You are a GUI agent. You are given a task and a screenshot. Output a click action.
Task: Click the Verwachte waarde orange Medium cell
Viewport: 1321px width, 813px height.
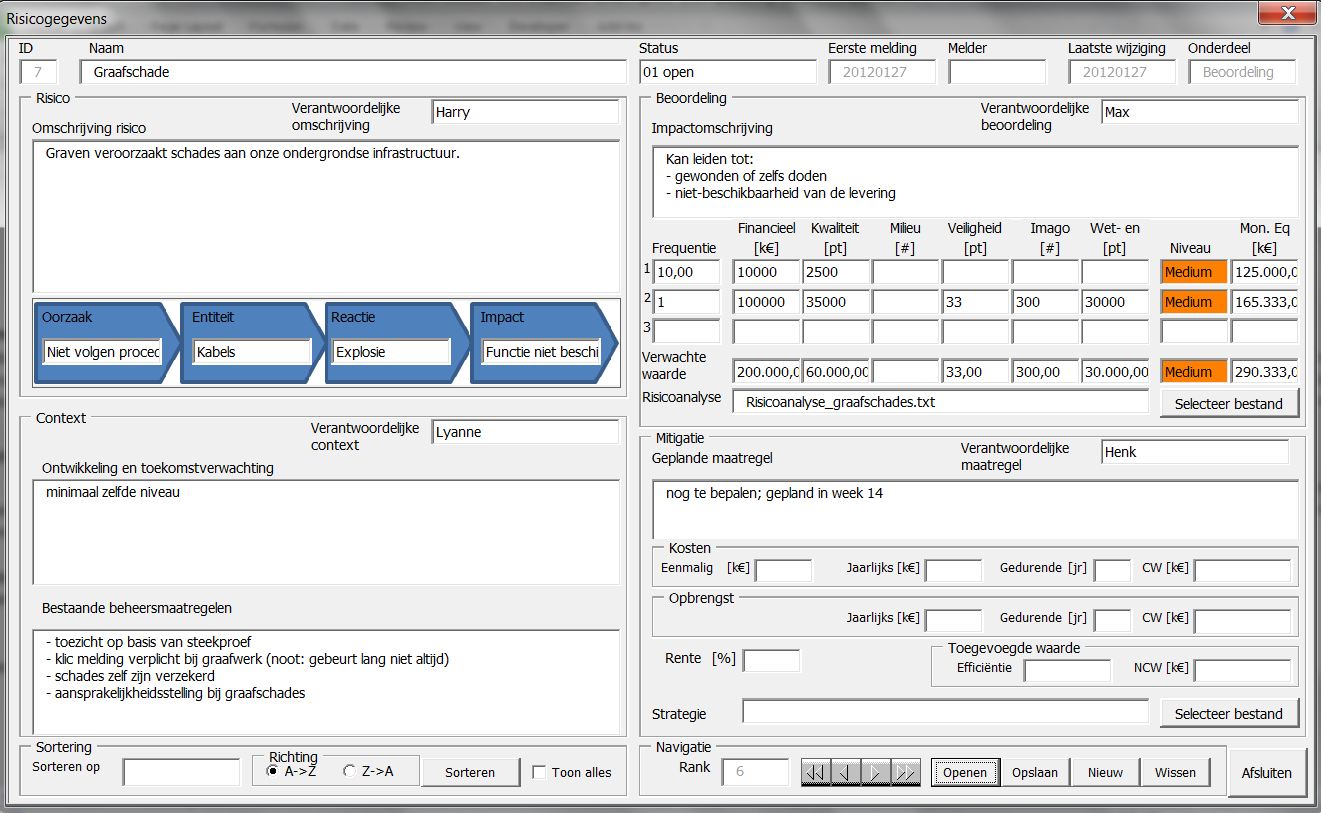1194,372
